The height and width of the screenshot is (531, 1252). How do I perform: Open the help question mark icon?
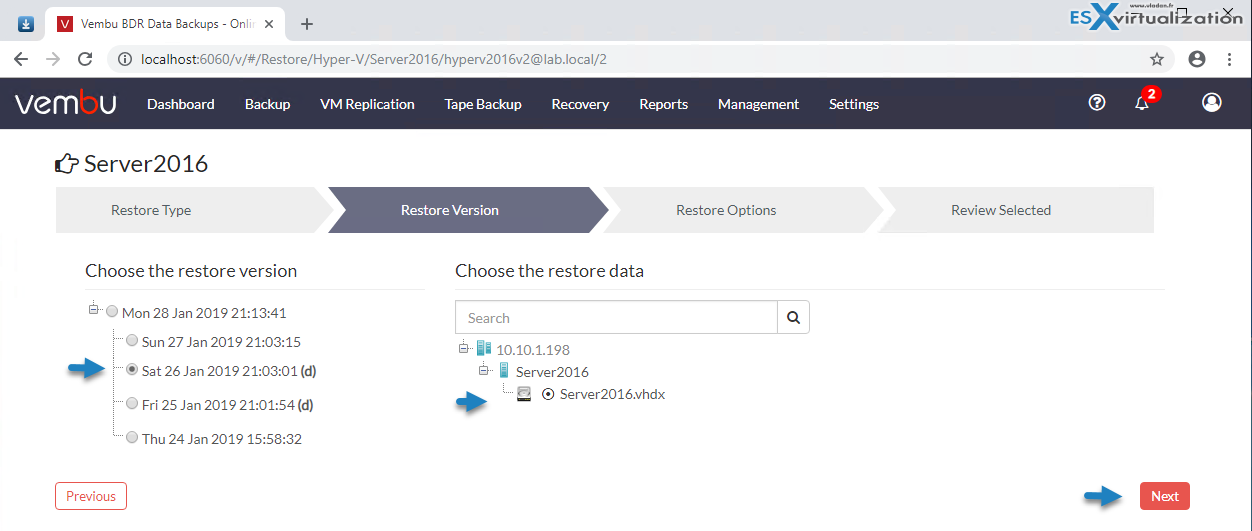(1097, 102)
